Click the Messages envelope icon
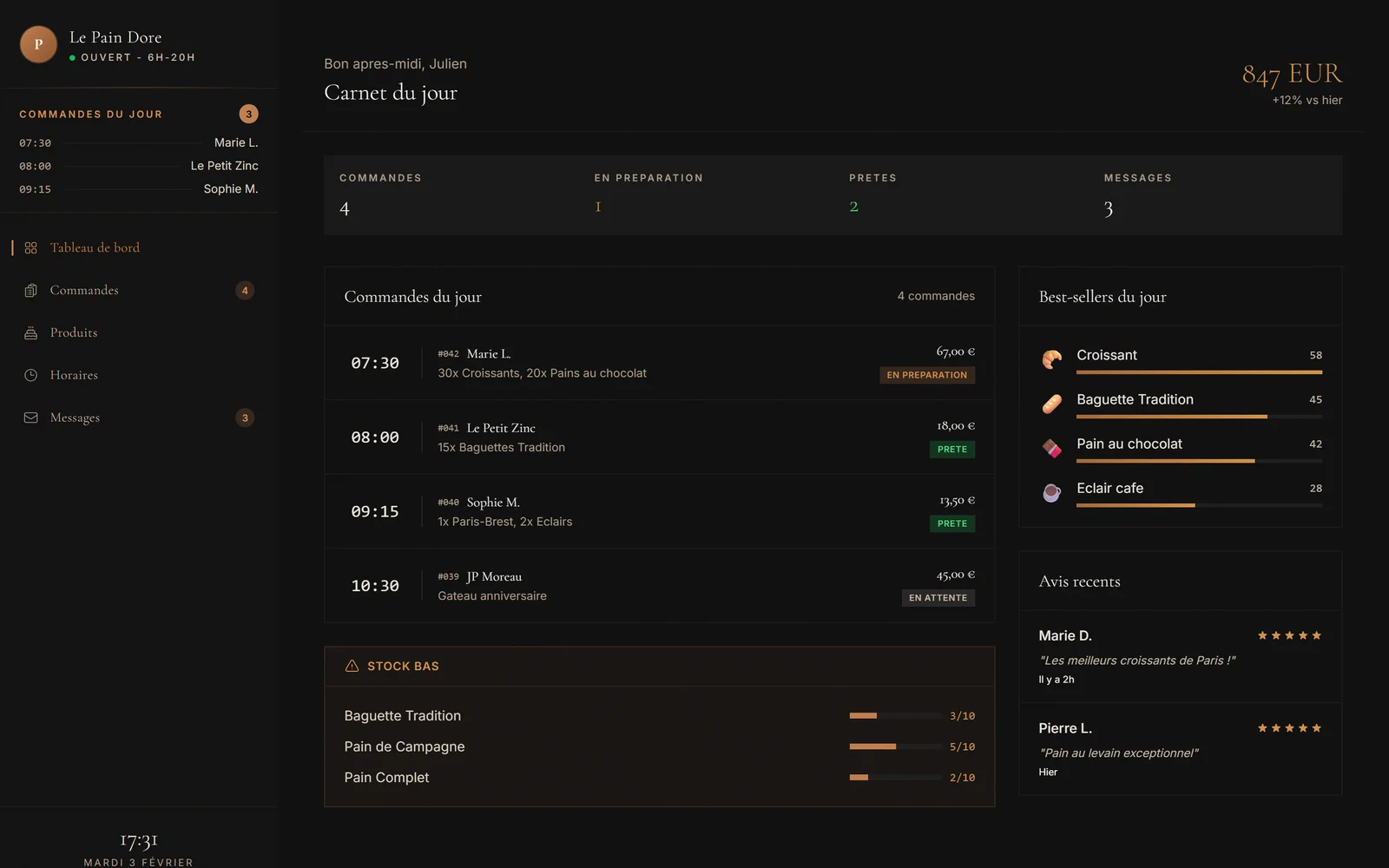1389x868 pixels. [31, 418]
